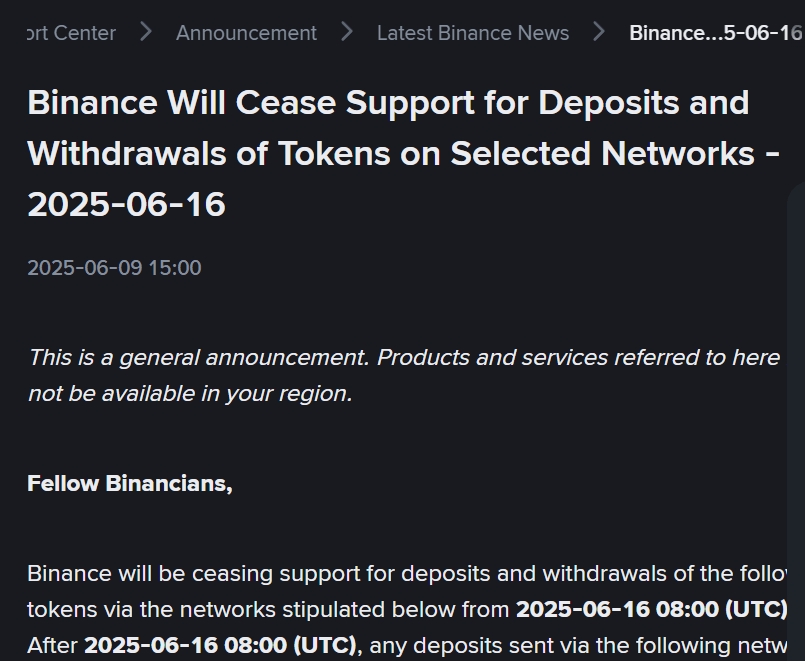Click the title line 'Binance Will Cease Support'
805x661 pixels.
tap(388, 102)
